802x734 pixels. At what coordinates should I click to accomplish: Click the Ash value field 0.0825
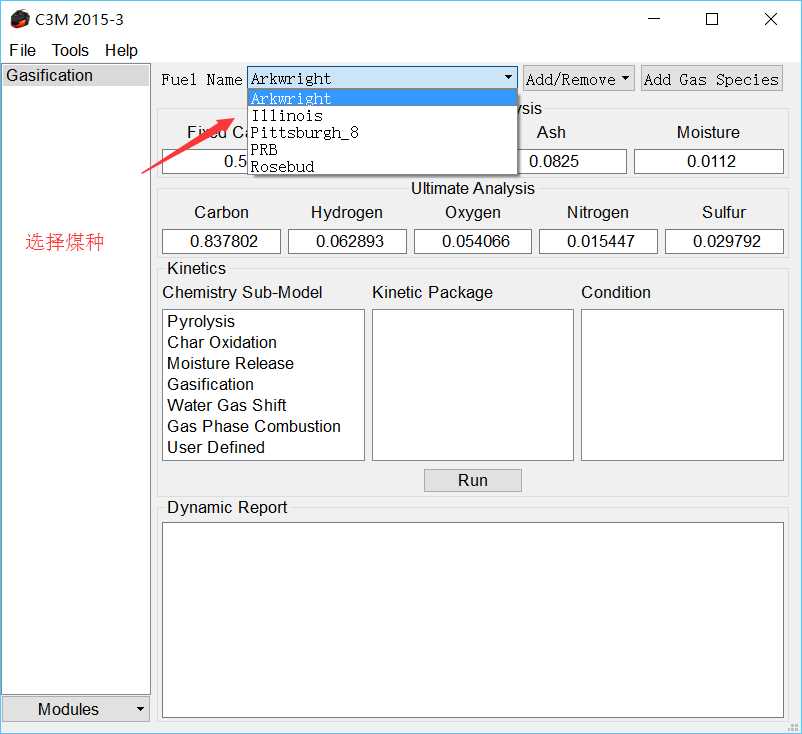click(x=572, y=161)
